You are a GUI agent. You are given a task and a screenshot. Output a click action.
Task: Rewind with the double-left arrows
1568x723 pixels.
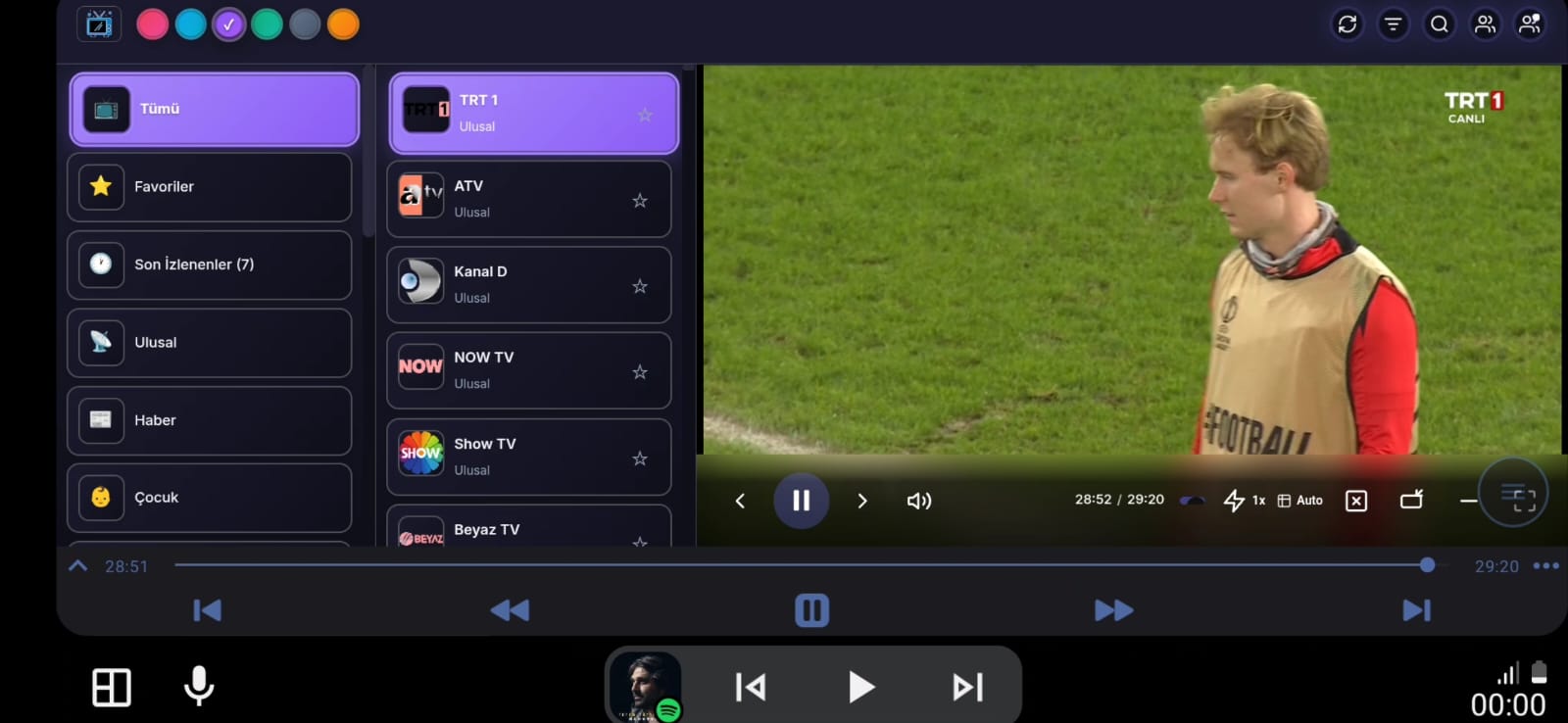click(510, 610)
